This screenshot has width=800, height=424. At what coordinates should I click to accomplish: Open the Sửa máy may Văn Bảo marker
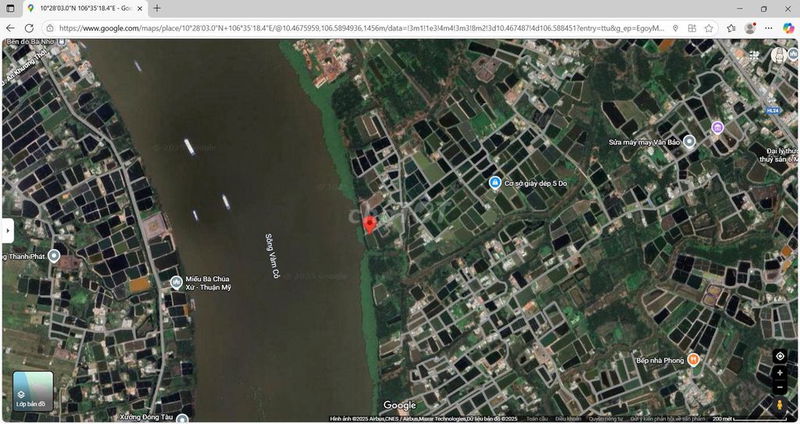[x=689, y=142]
